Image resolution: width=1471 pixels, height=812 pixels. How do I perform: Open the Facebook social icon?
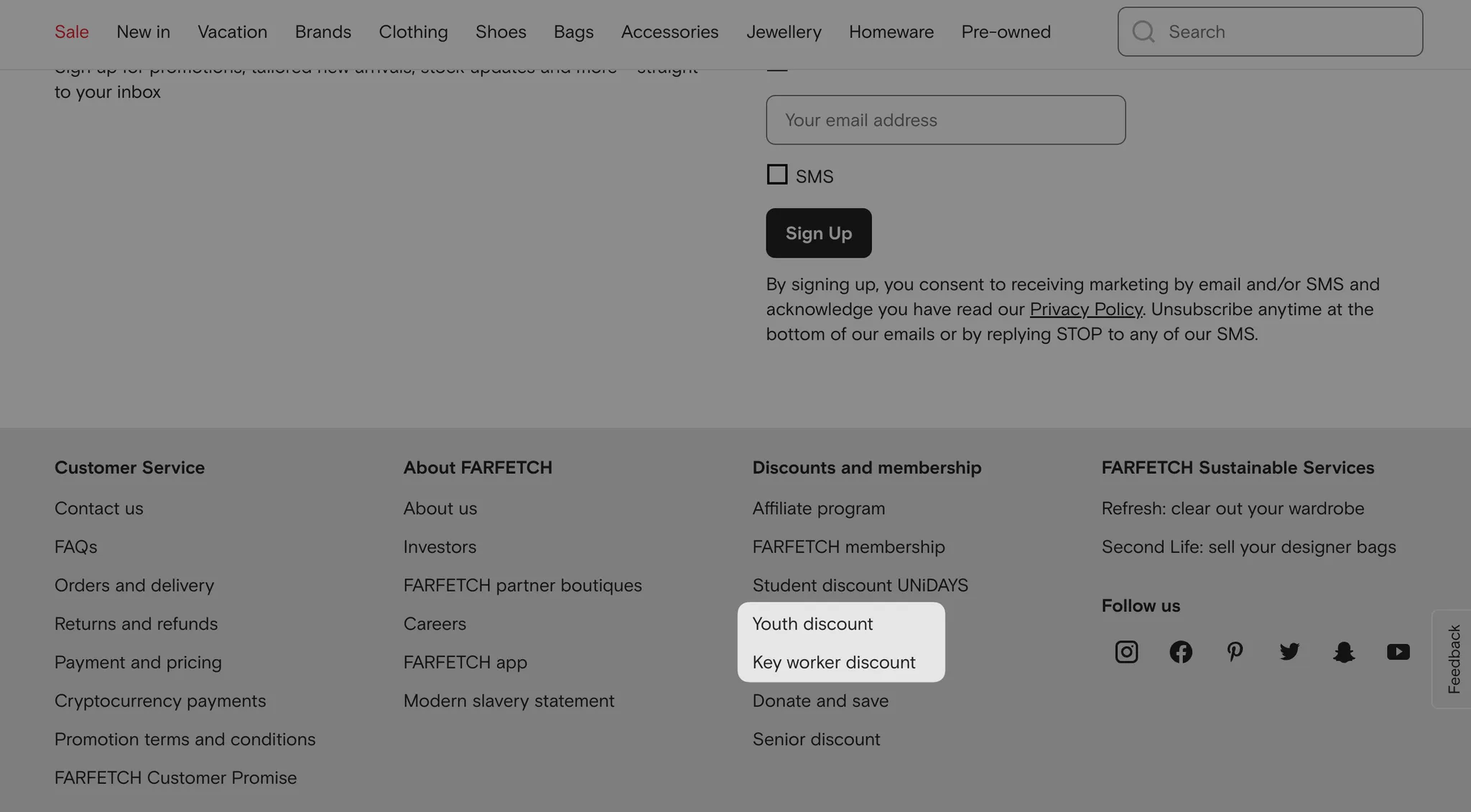pyautogui.click(x=1180, y=651)
